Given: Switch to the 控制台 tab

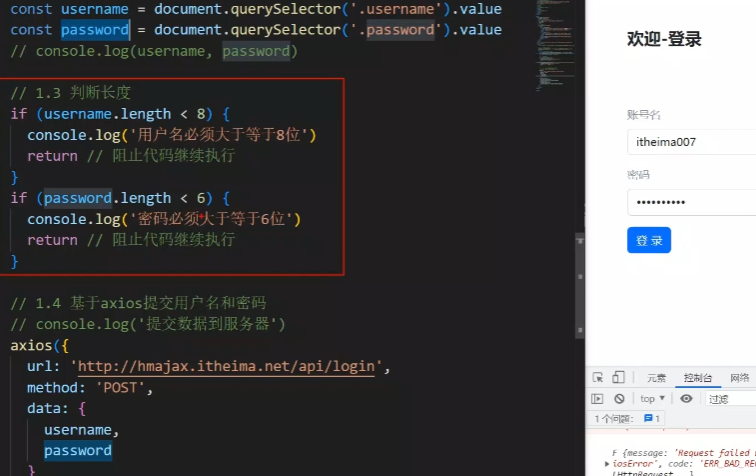Looking at the screenshot, I should pyautogui.click(x=698, y=378).
